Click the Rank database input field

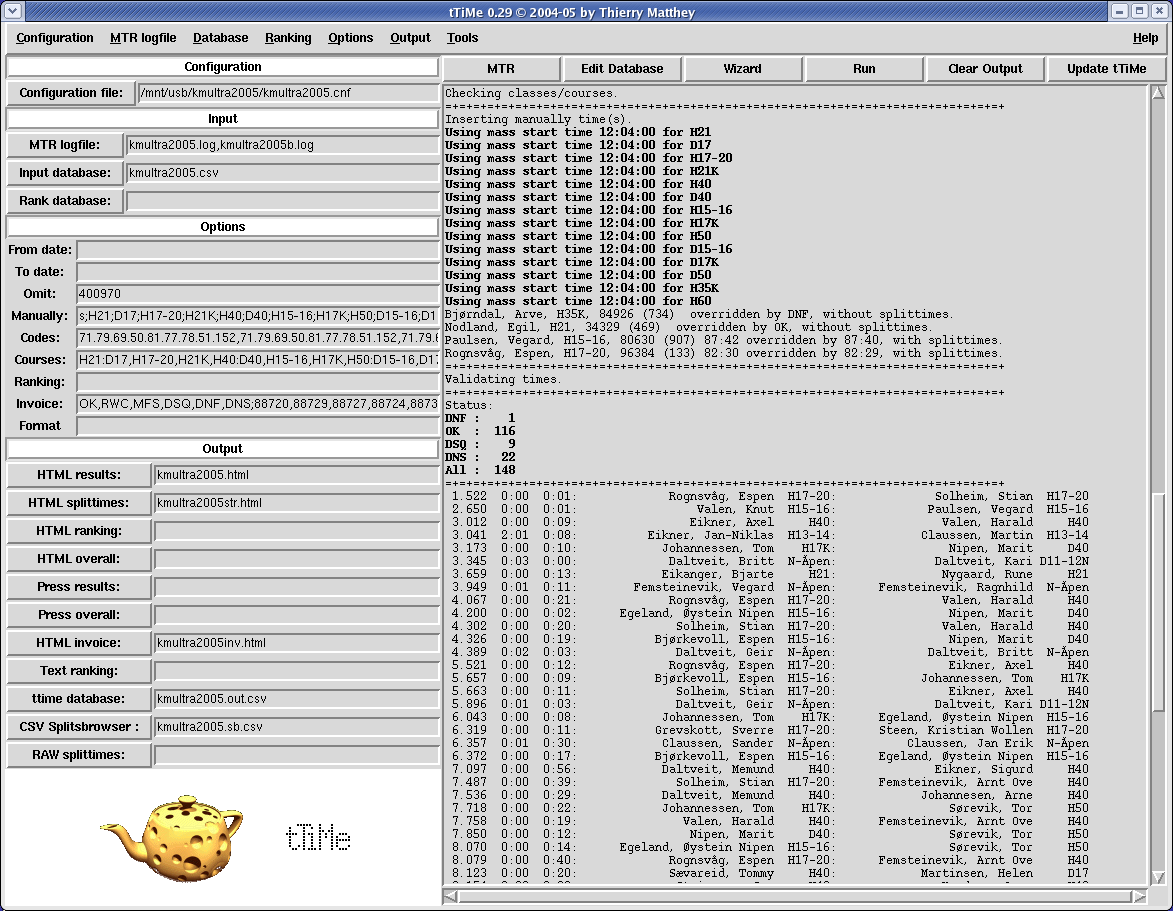283,201
